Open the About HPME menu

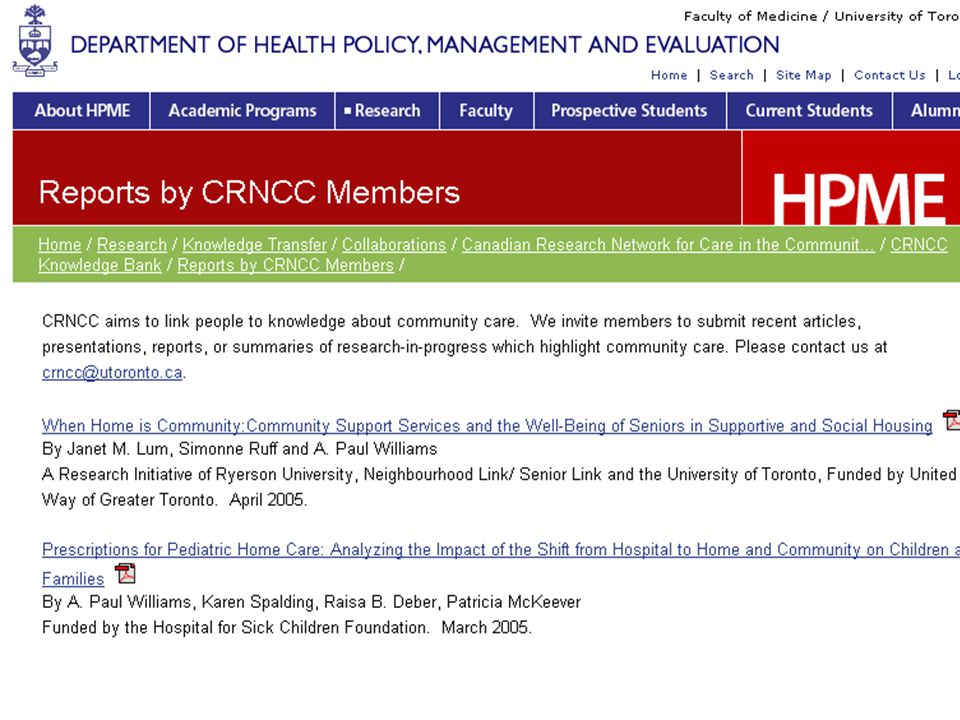pyautogui.click(x=81, y=111)
